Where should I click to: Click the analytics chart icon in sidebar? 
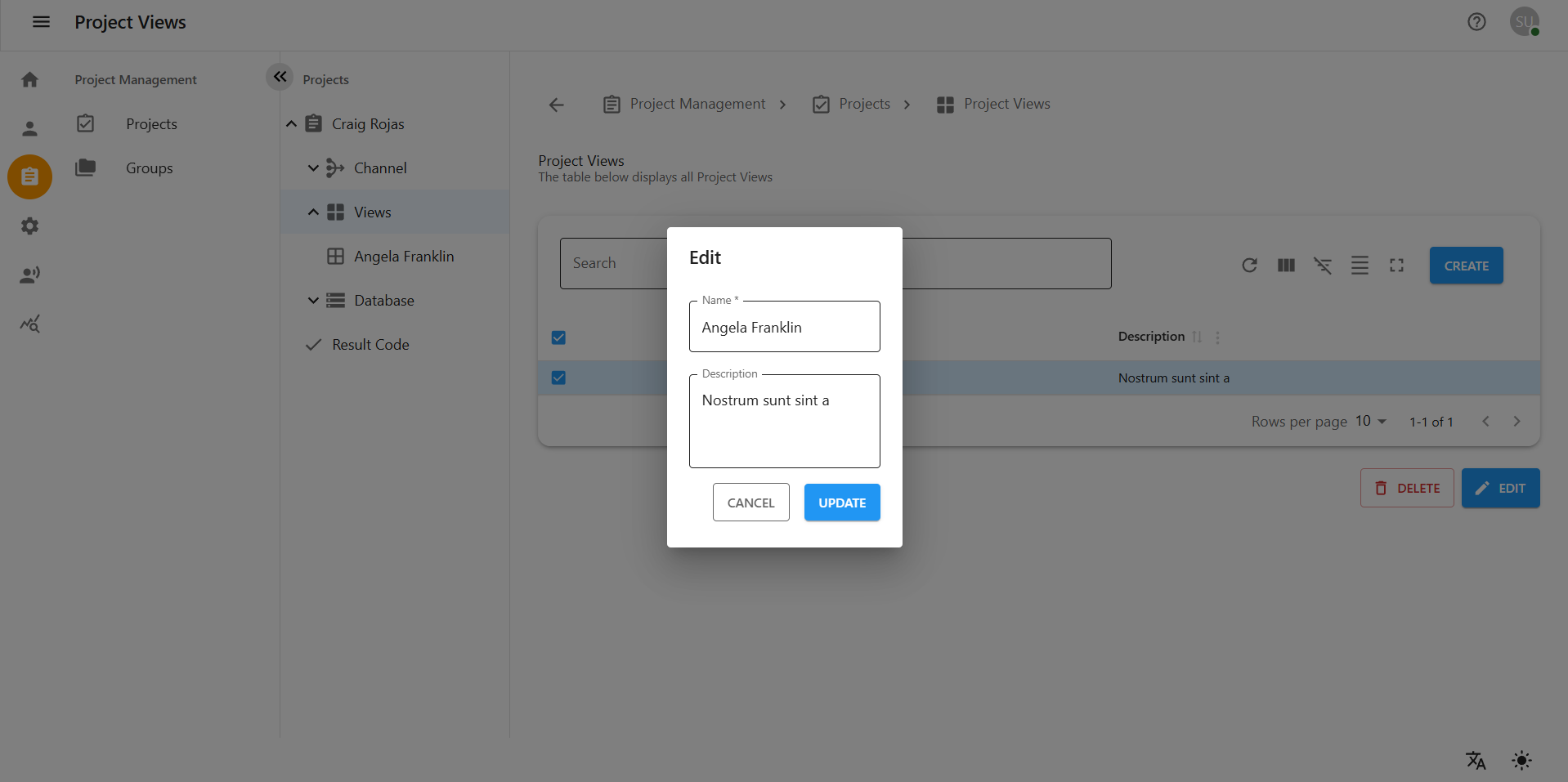point(30,324)
